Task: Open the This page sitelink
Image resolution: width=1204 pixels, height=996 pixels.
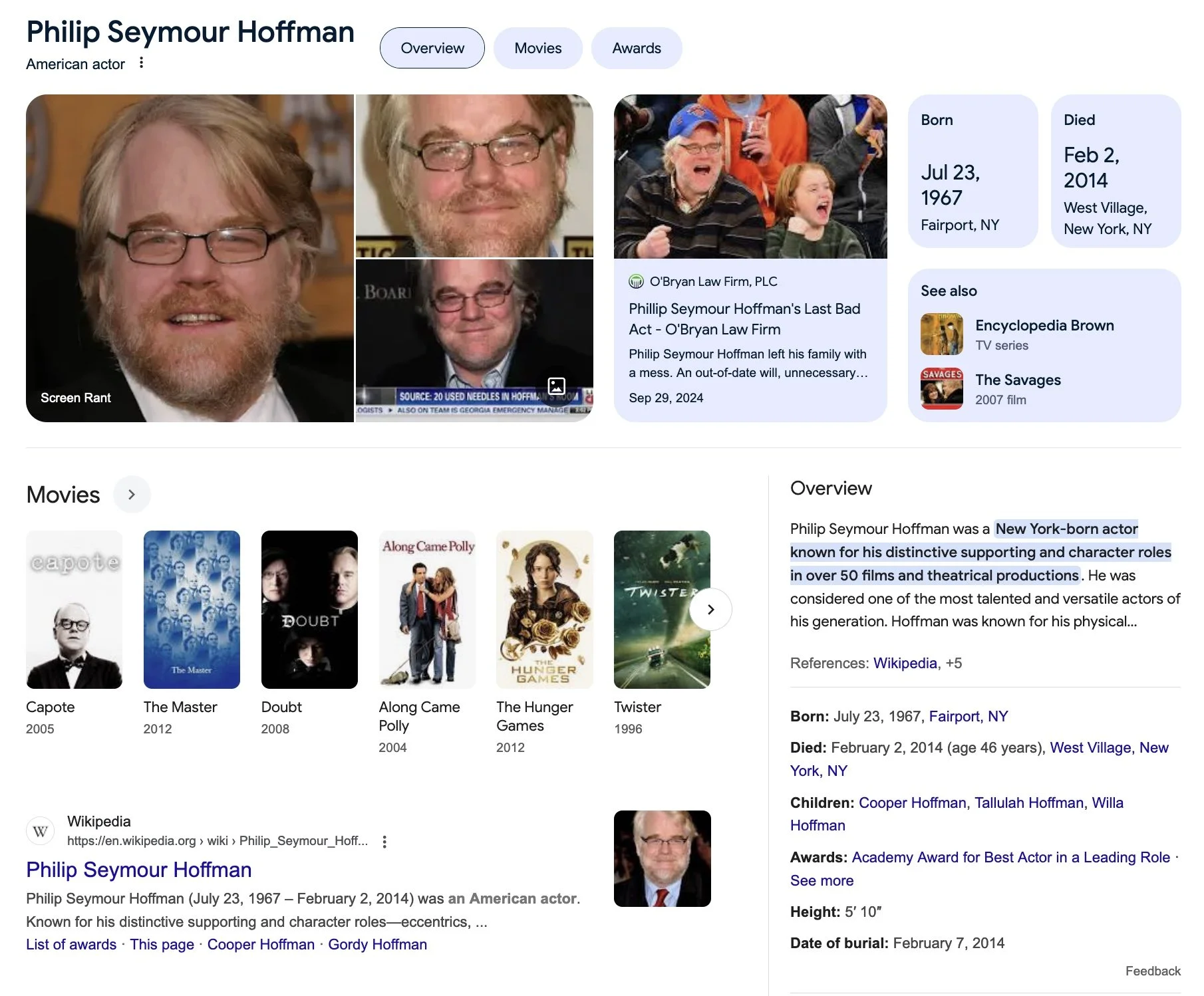Action: pyautogui.click(x=162, y=944)
